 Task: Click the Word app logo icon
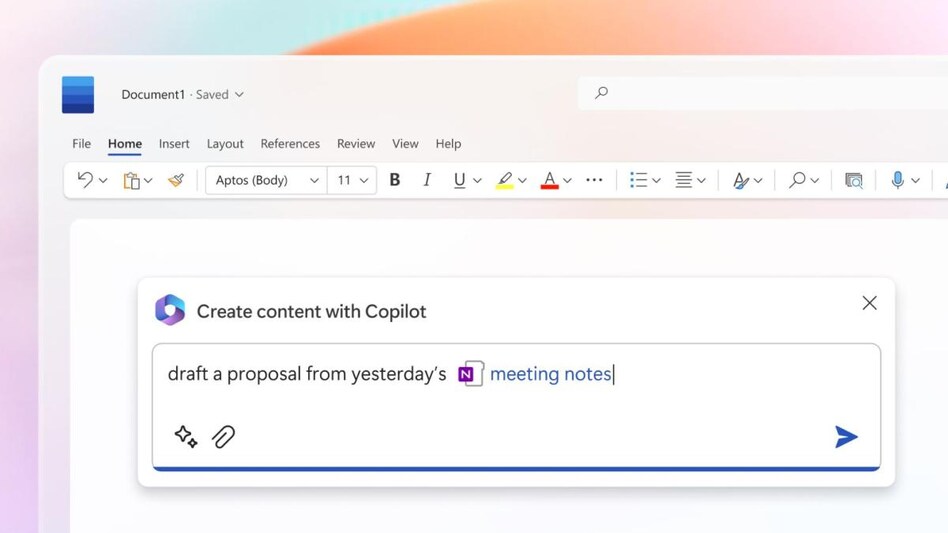pyautogui.click(x=78, y=95)
